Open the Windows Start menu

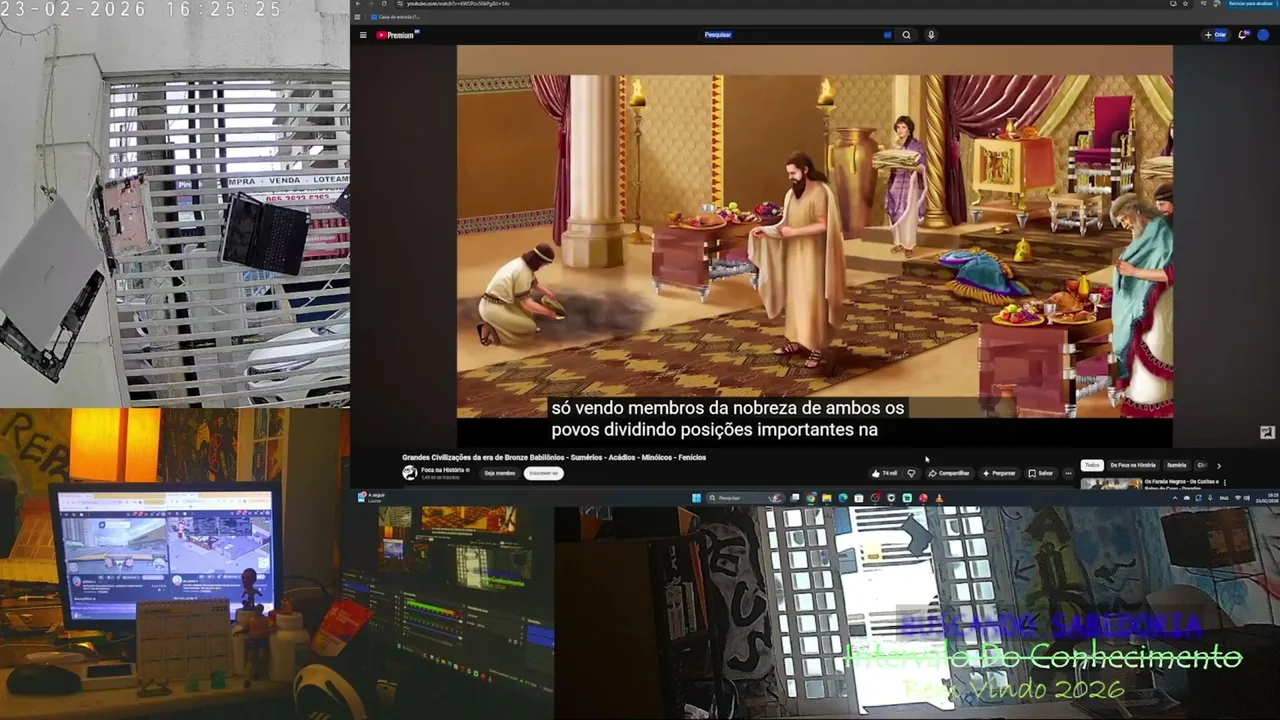coord(696,498)
